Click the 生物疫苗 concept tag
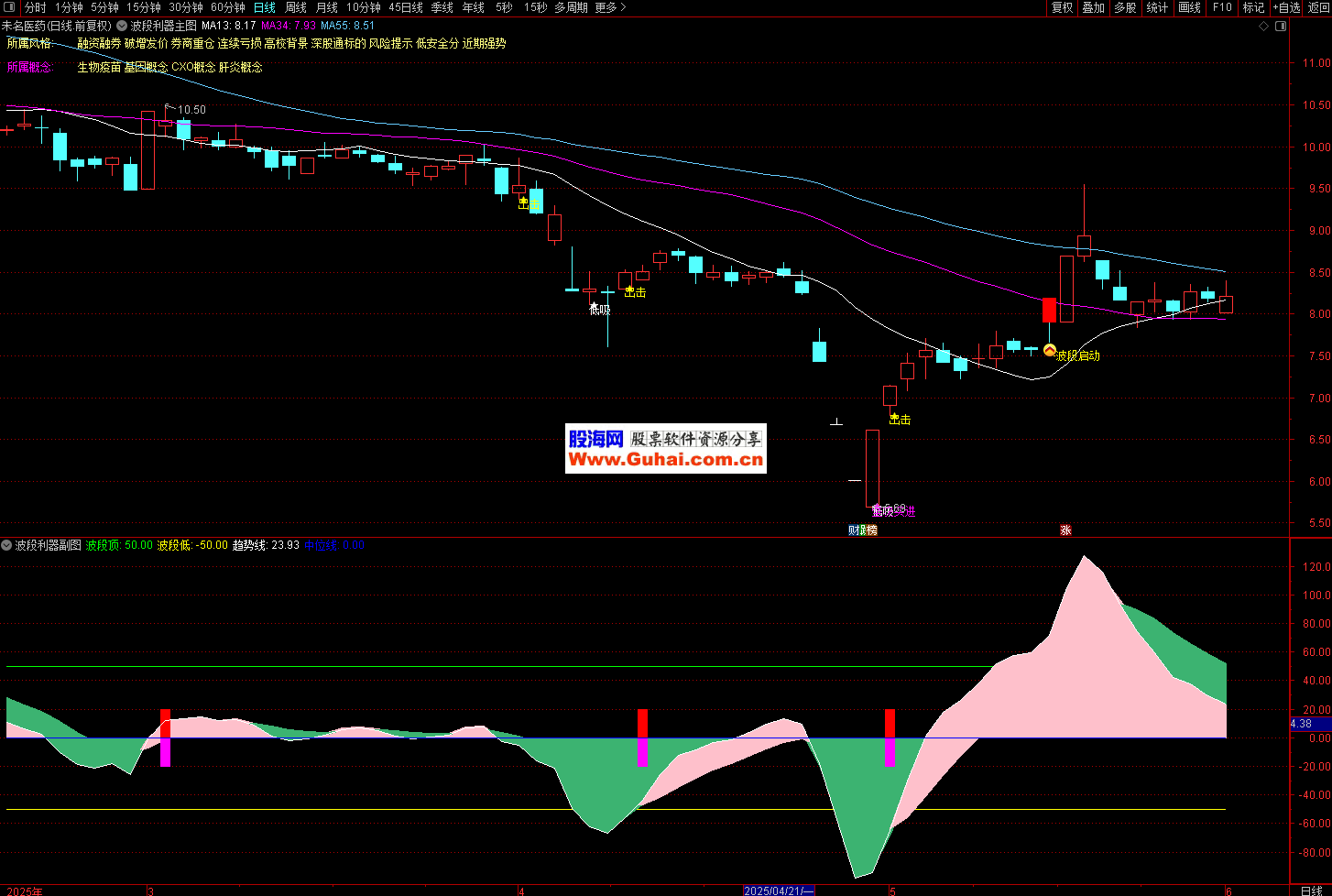Viewport: 1332px width, 896px height. coord(99,67)
